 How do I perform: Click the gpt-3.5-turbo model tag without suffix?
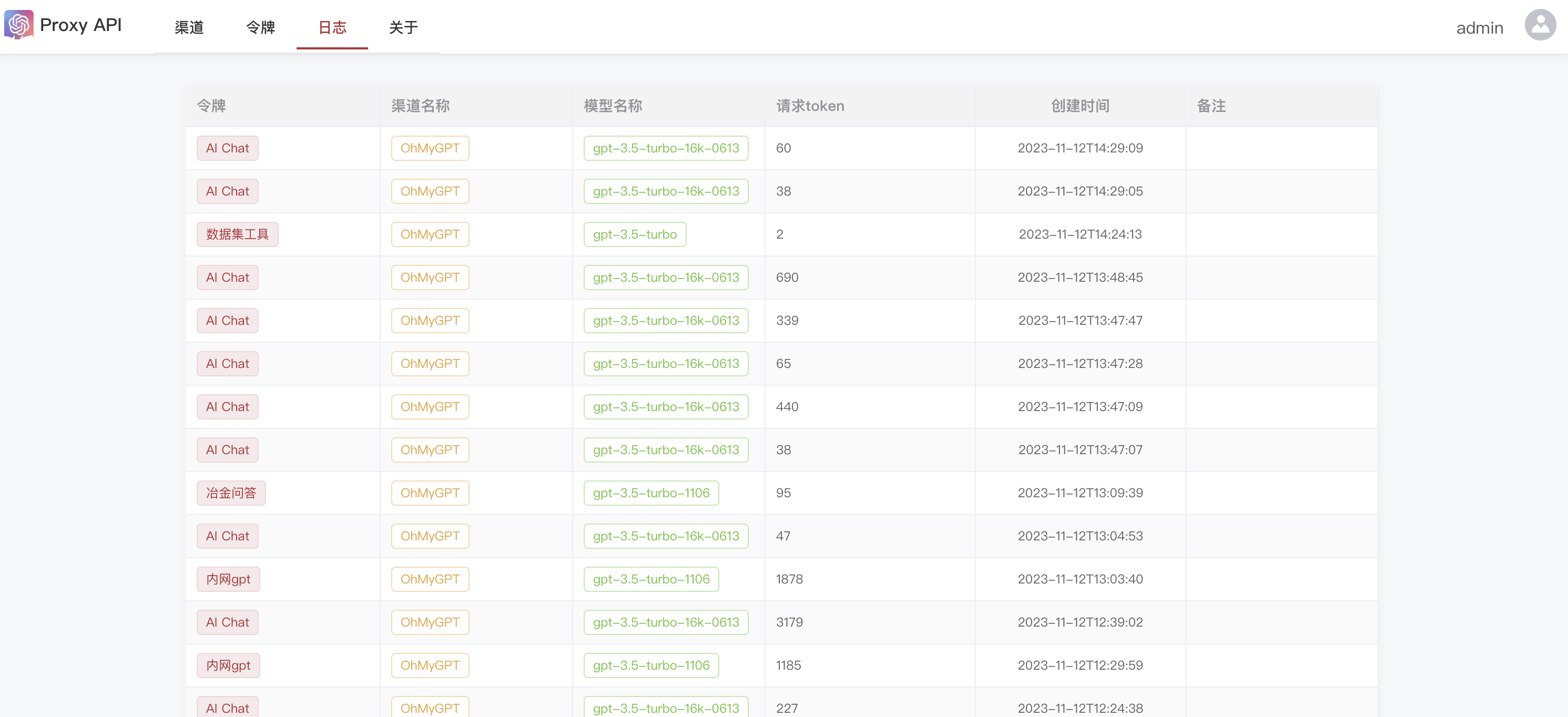coord(634,234)
